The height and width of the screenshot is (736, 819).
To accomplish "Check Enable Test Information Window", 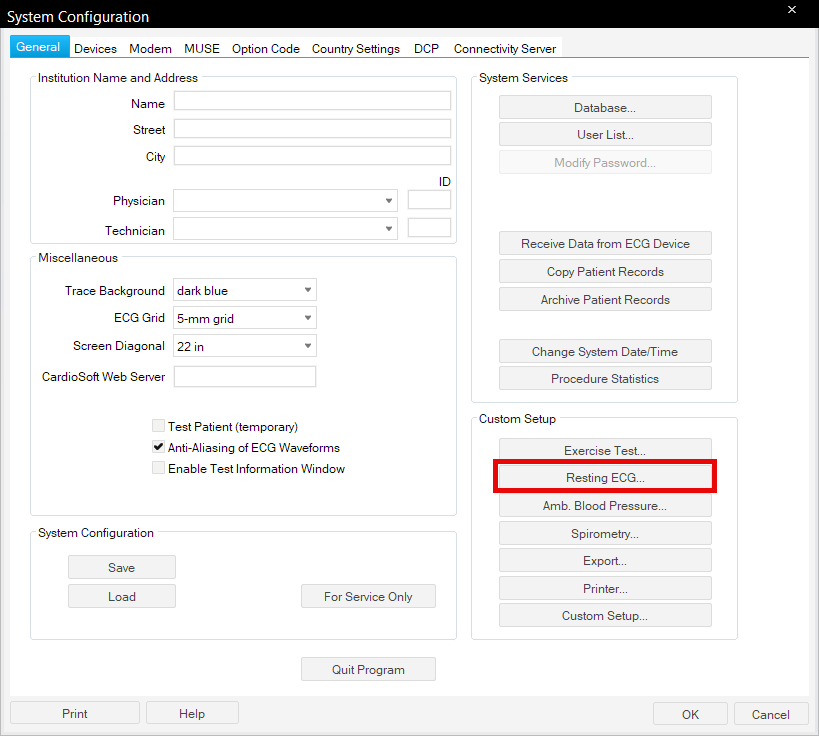I will coord(158,469).
